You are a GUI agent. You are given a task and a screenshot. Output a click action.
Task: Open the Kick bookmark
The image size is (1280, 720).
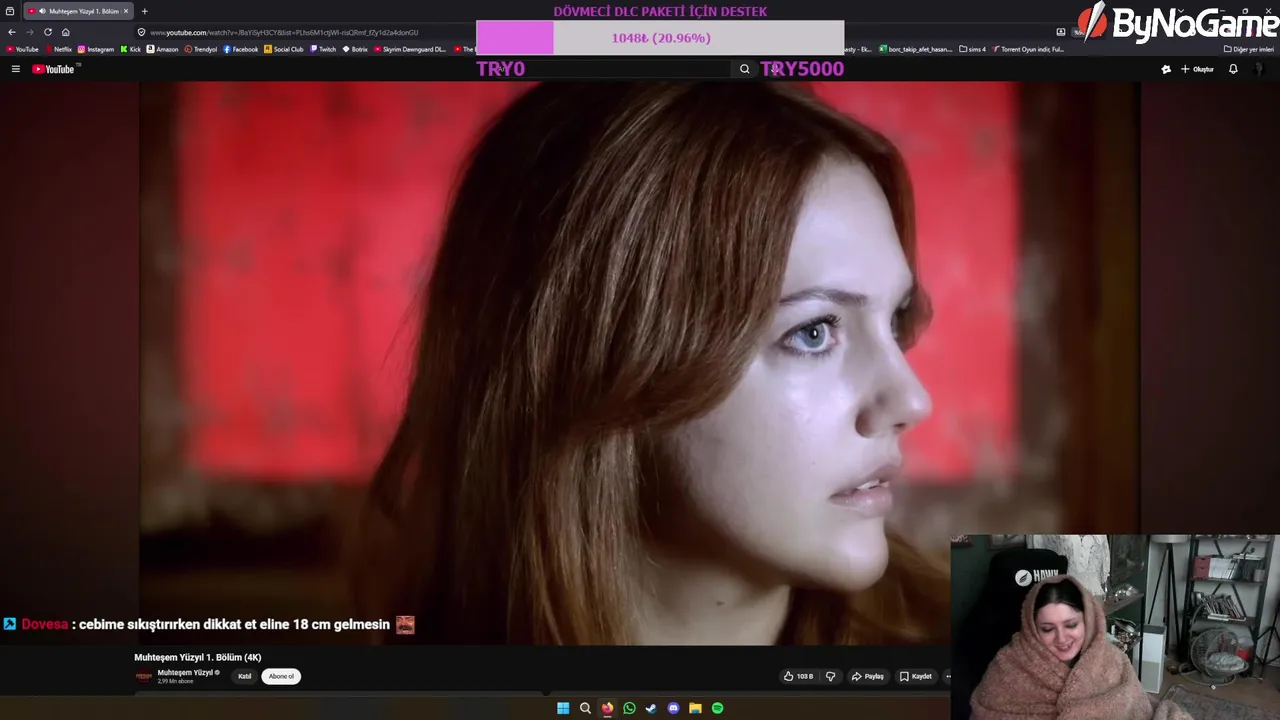click(x=131, y=49)
